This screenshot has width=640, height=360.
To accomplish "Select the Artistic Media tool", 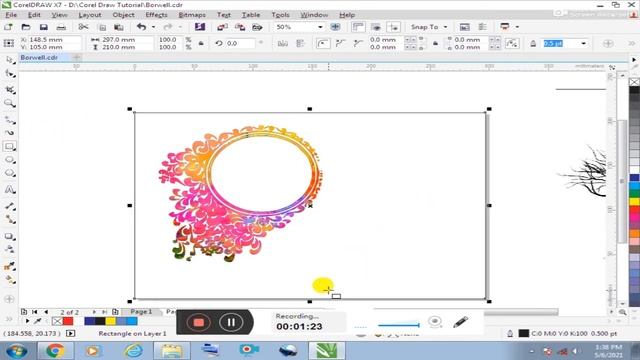I will (x=10, y=133).
